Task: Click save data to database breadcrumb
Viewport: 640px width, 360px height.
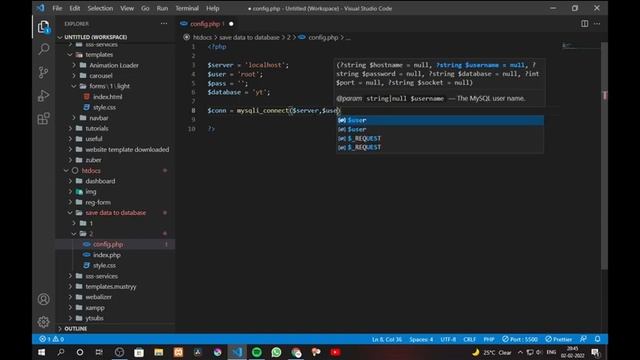Action: 249,37
